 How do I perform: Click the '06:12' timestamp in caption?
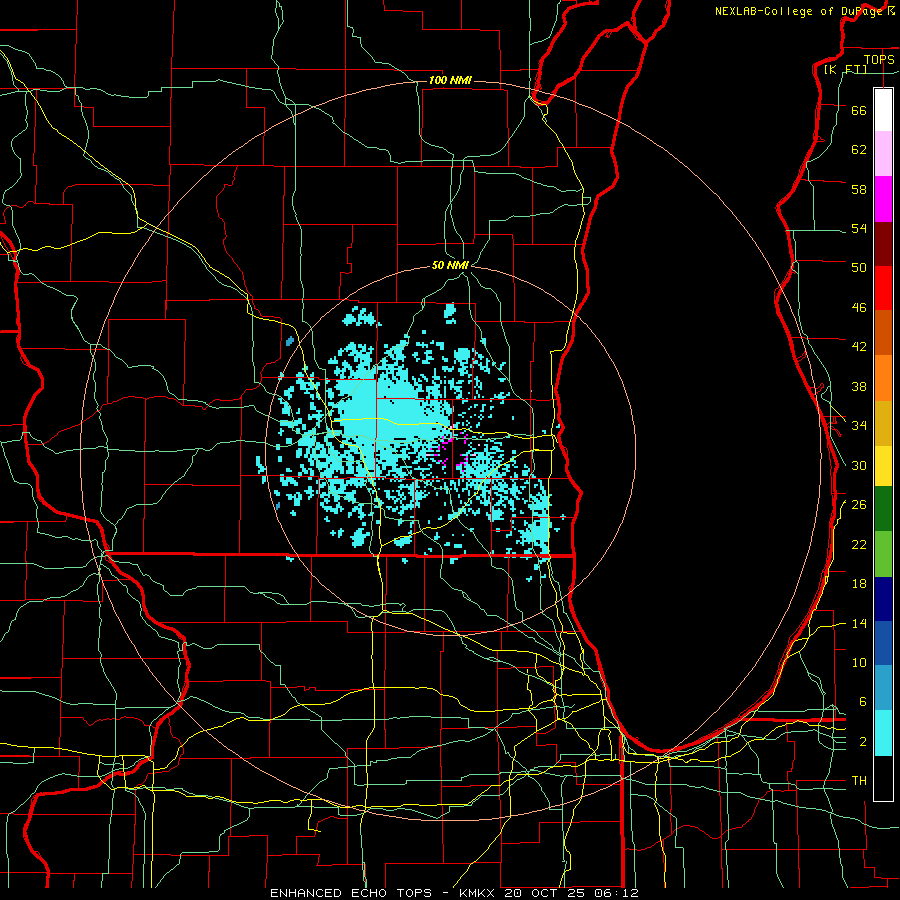tap(616, 893)
